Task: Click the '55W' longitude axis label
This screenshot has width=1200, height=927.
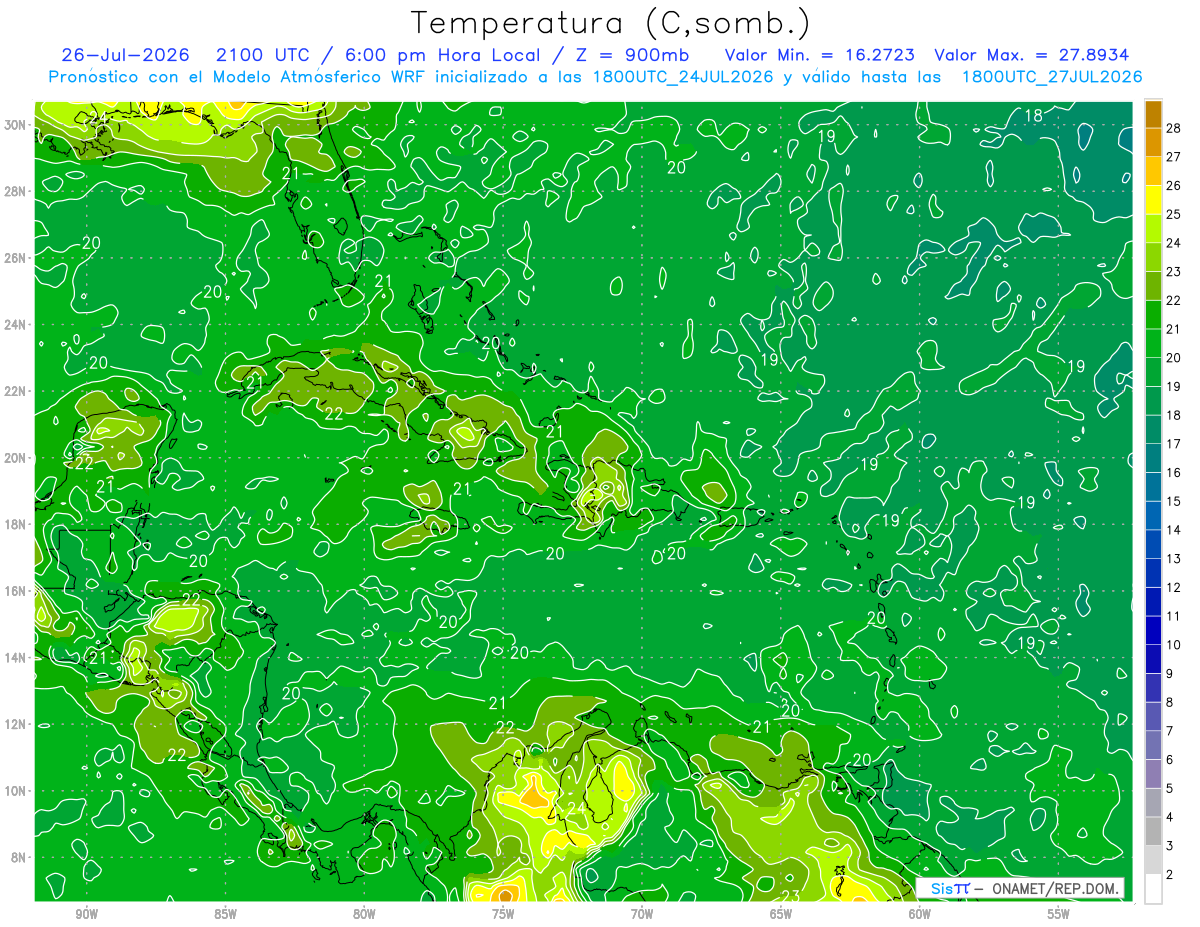Action: (1059, 914)
